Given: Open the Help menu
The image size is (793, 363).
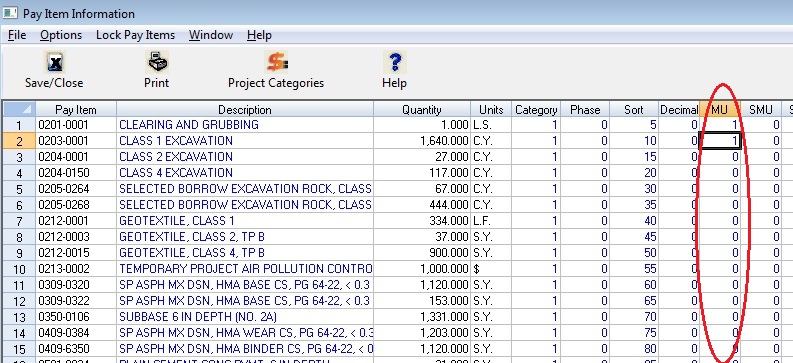Looking at the screenshot, I should pyautogui.click(x=259, y=35).
